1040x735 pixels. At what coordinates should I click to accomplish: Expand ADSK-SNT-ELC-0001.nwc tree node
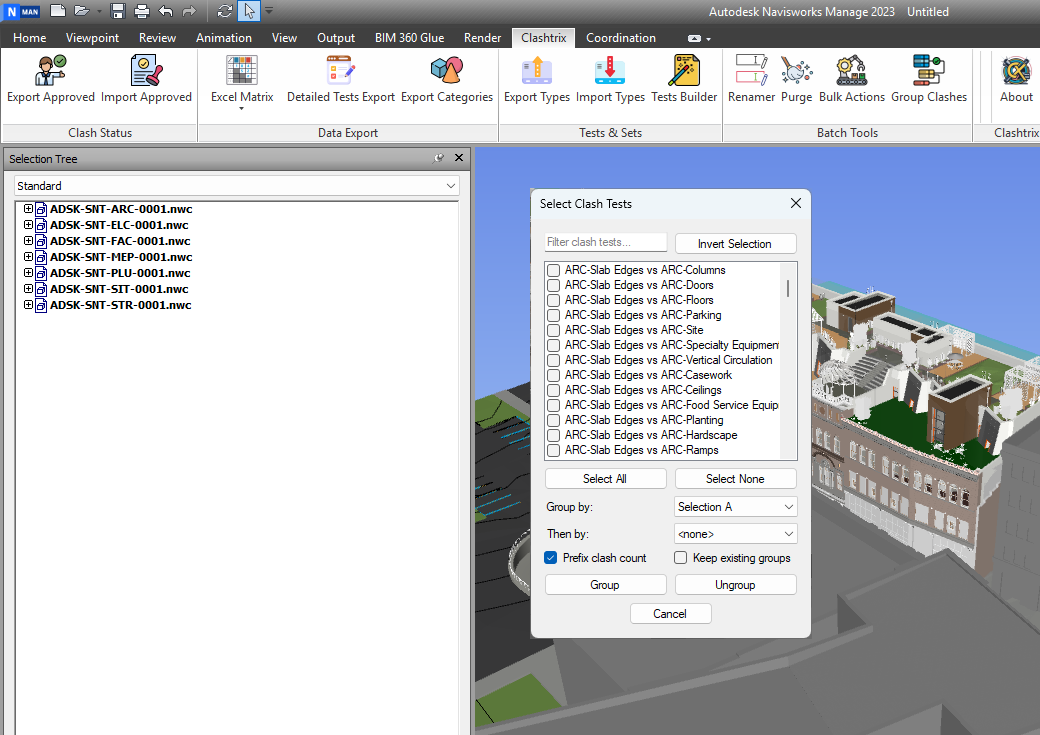(28, 225)
